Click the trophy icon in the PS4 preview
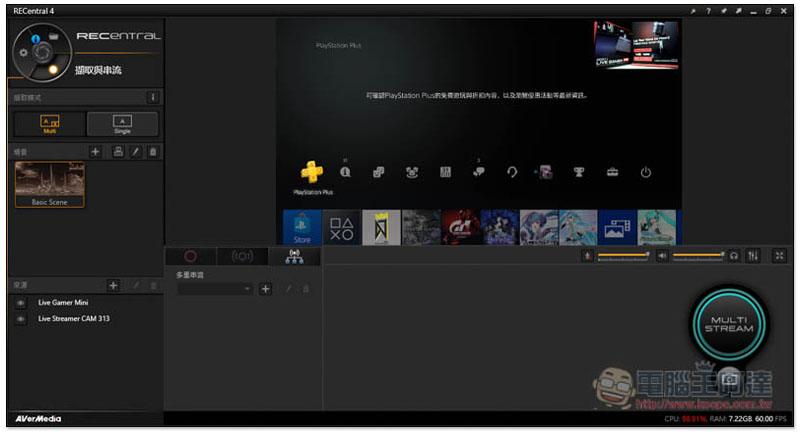The width and height of the screenshot is (800, 432). pos(579,172)
